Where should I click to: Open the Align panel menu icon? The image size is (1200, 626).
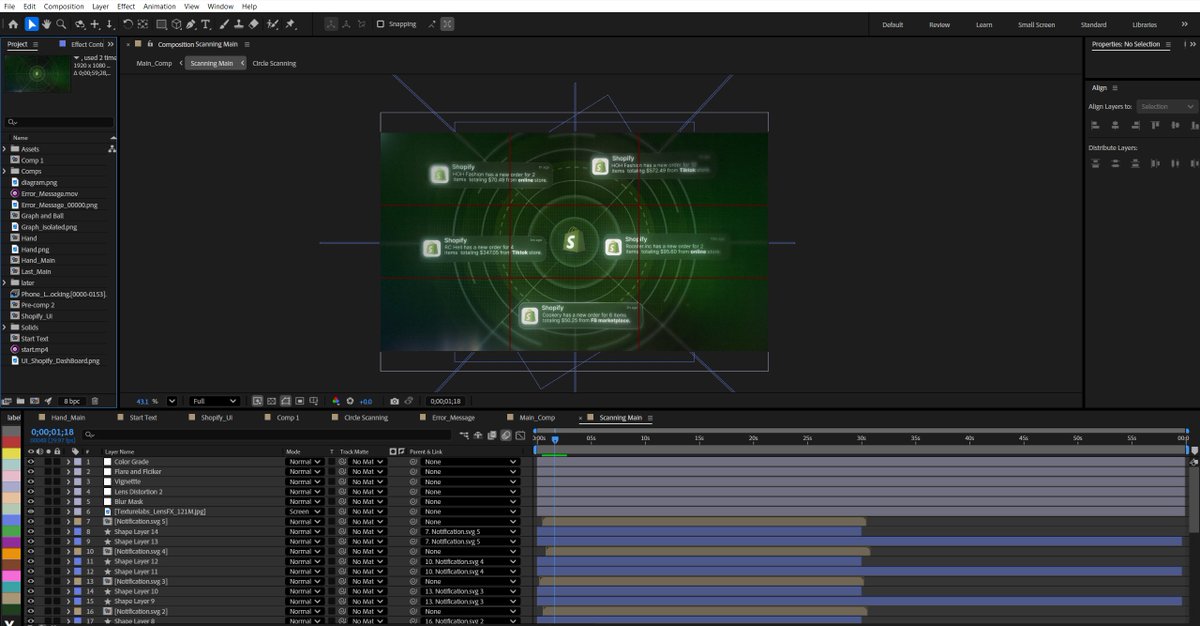(1114, 88)
